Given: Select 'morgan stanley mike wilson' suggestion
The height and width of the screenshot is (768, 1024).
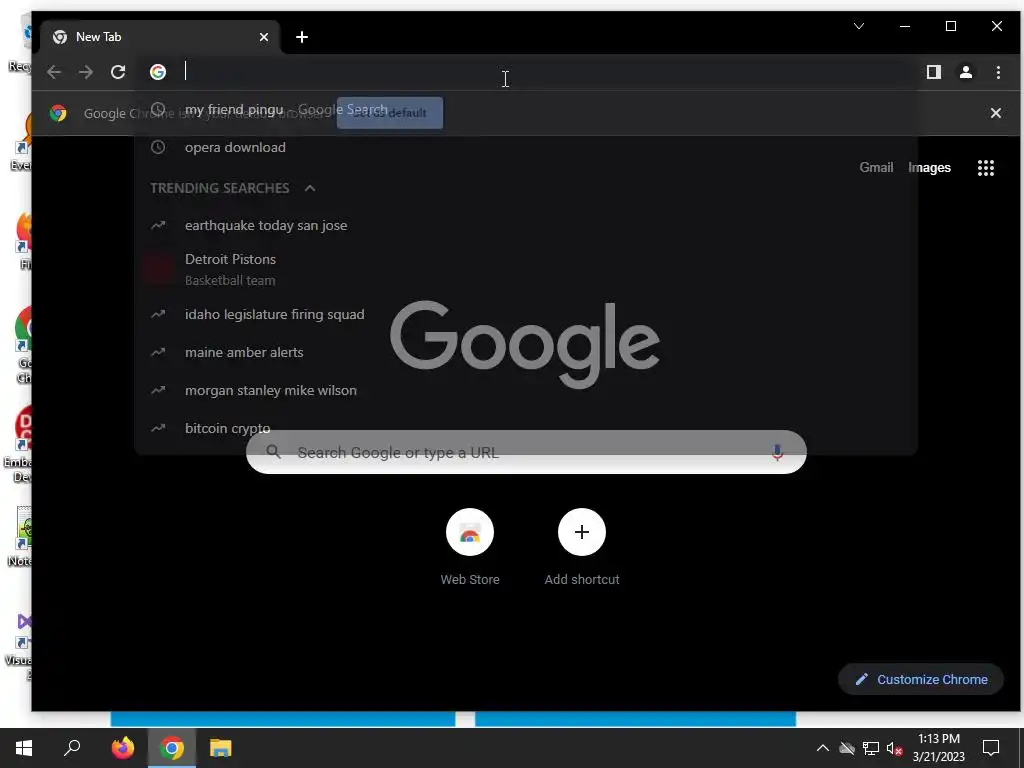Looking at the screenshot, I should [526, 391].
